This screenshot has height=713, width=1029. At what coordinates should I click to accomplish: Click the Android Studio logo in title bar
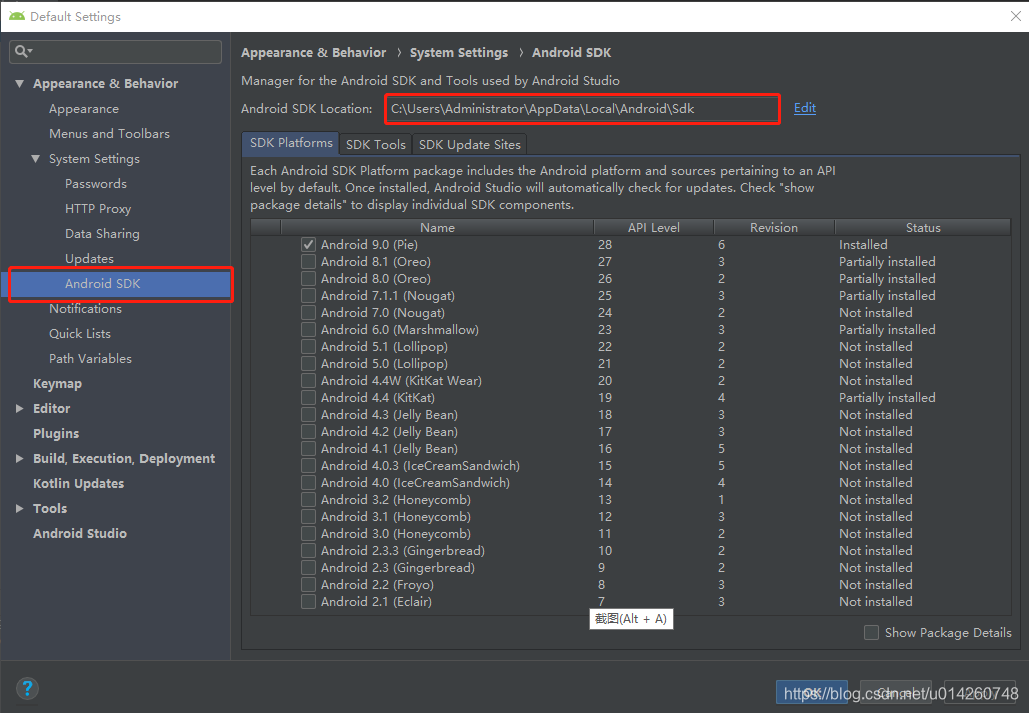[17, 16]
